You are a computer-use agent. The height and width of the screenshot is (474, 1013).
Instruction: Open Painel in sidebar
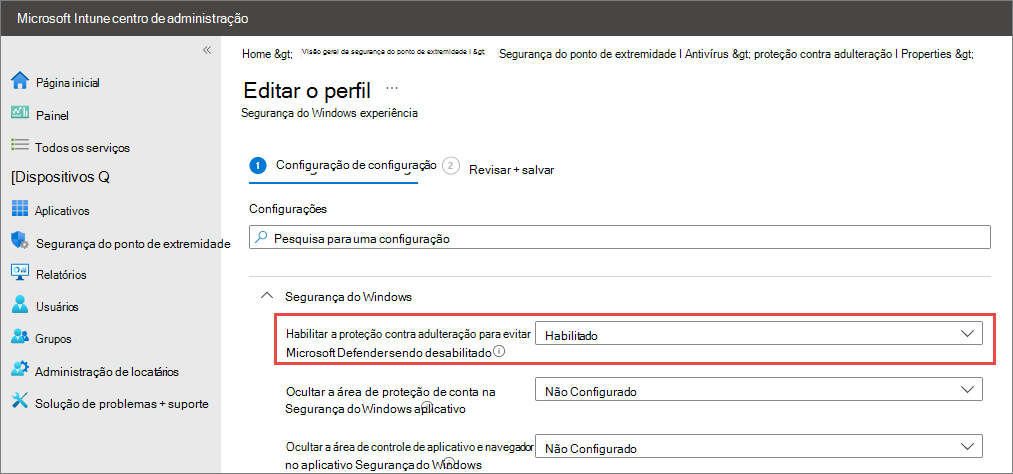(52, 116)
